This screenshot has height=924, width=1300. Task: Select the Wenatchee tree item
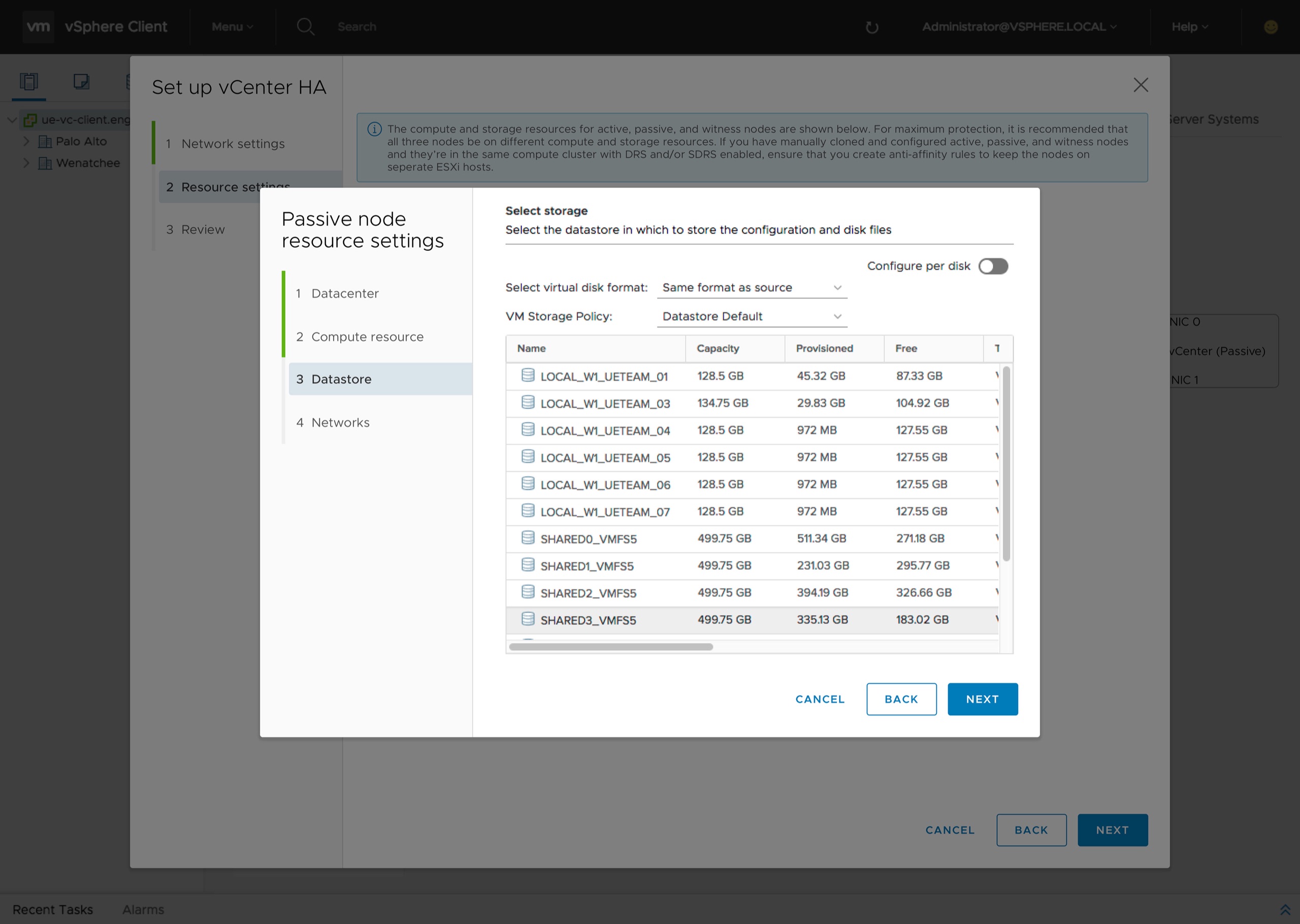[88, 163]
